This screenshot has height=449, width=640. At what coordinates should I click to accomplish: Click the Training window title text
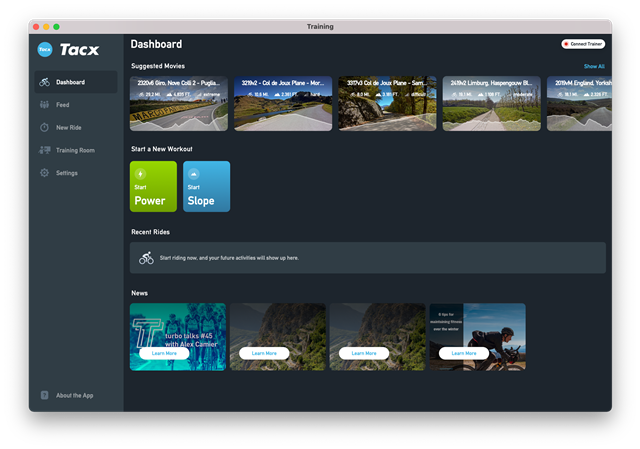coord(320,27)
